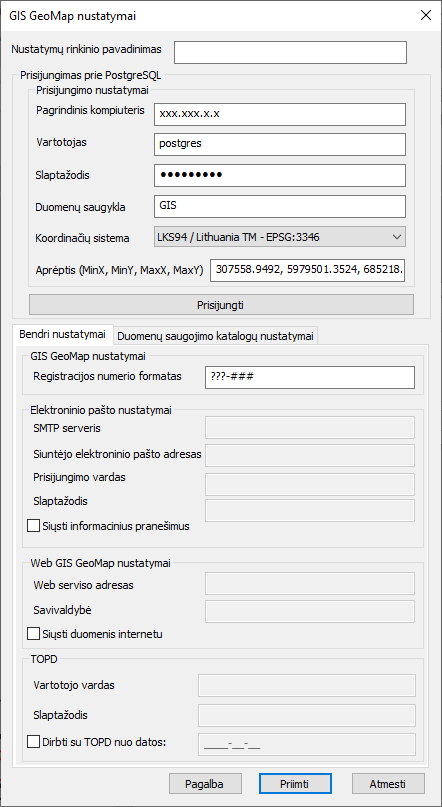Viewport: 442px width, 807px height.
Task: Edit the Registracijos numerio formatas field
Action: tap(309, 377)
